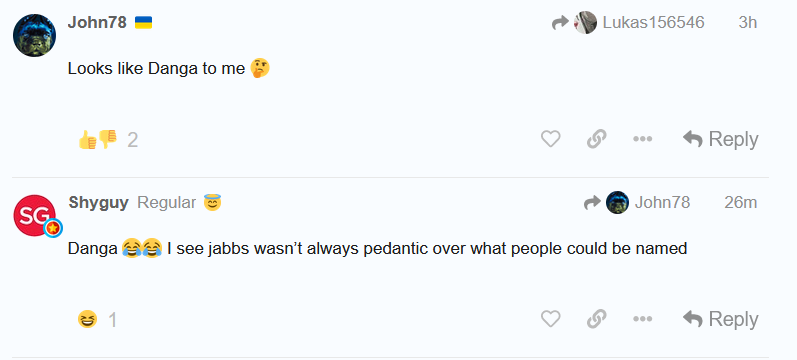View John78's user profile name
The image size is (797, 360).
point(97,22)
